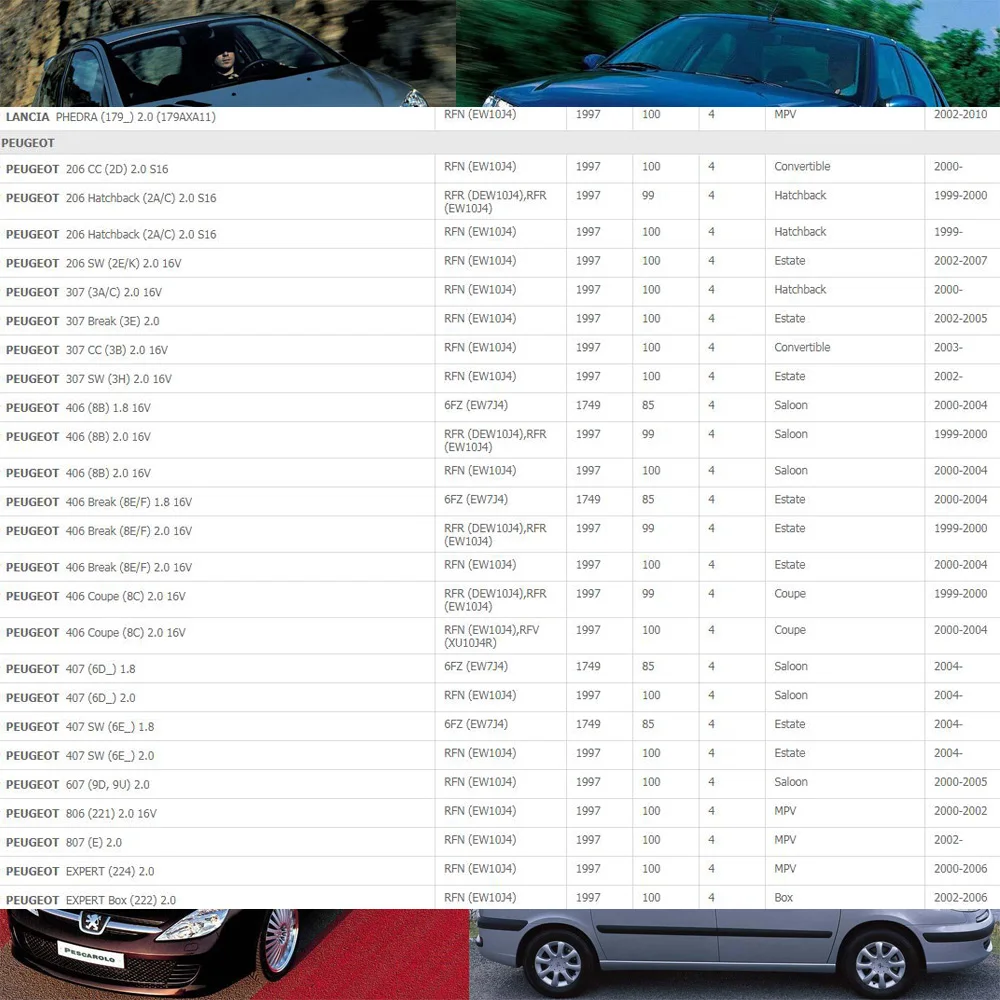Click the year range 2002-2005
The width and height of the screenshot is (1000, 1000).
click(x=960, y=318)
